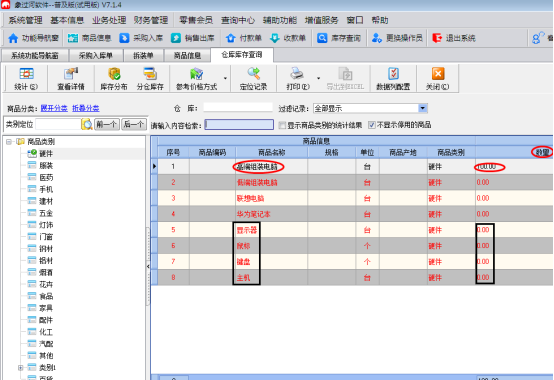The image size is (554, 380).
Task: Open 收款单 toolbar shortcut
Action: (288, 38)
